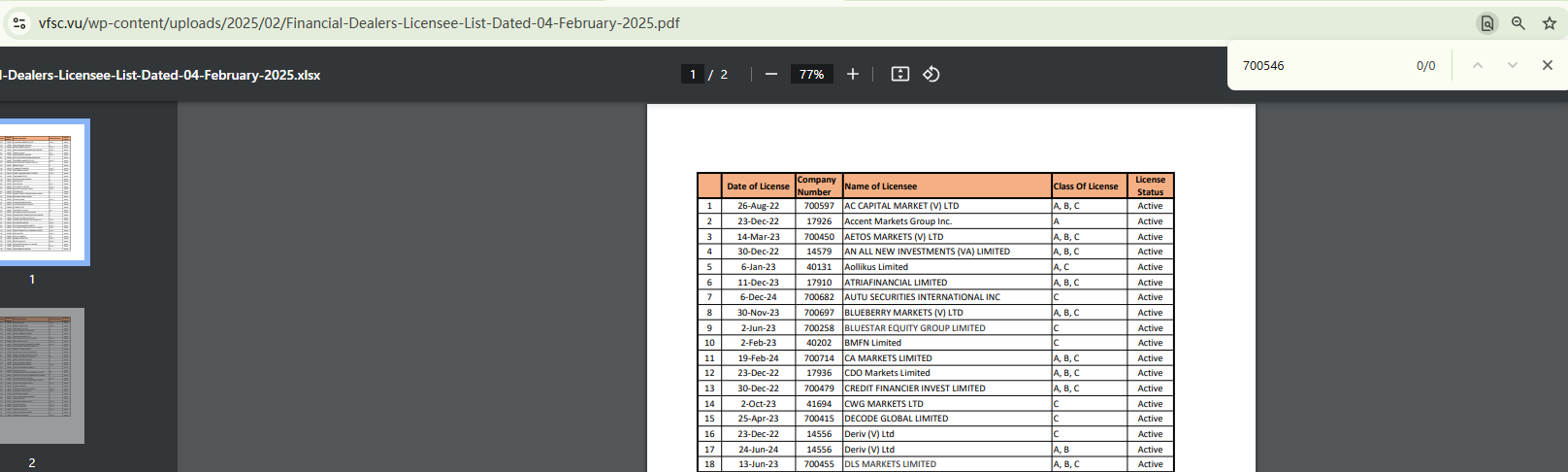This screenshot has width=1568, height=472.
Task: Go to previous search result arrow
Action: [x=1478, y=65]
